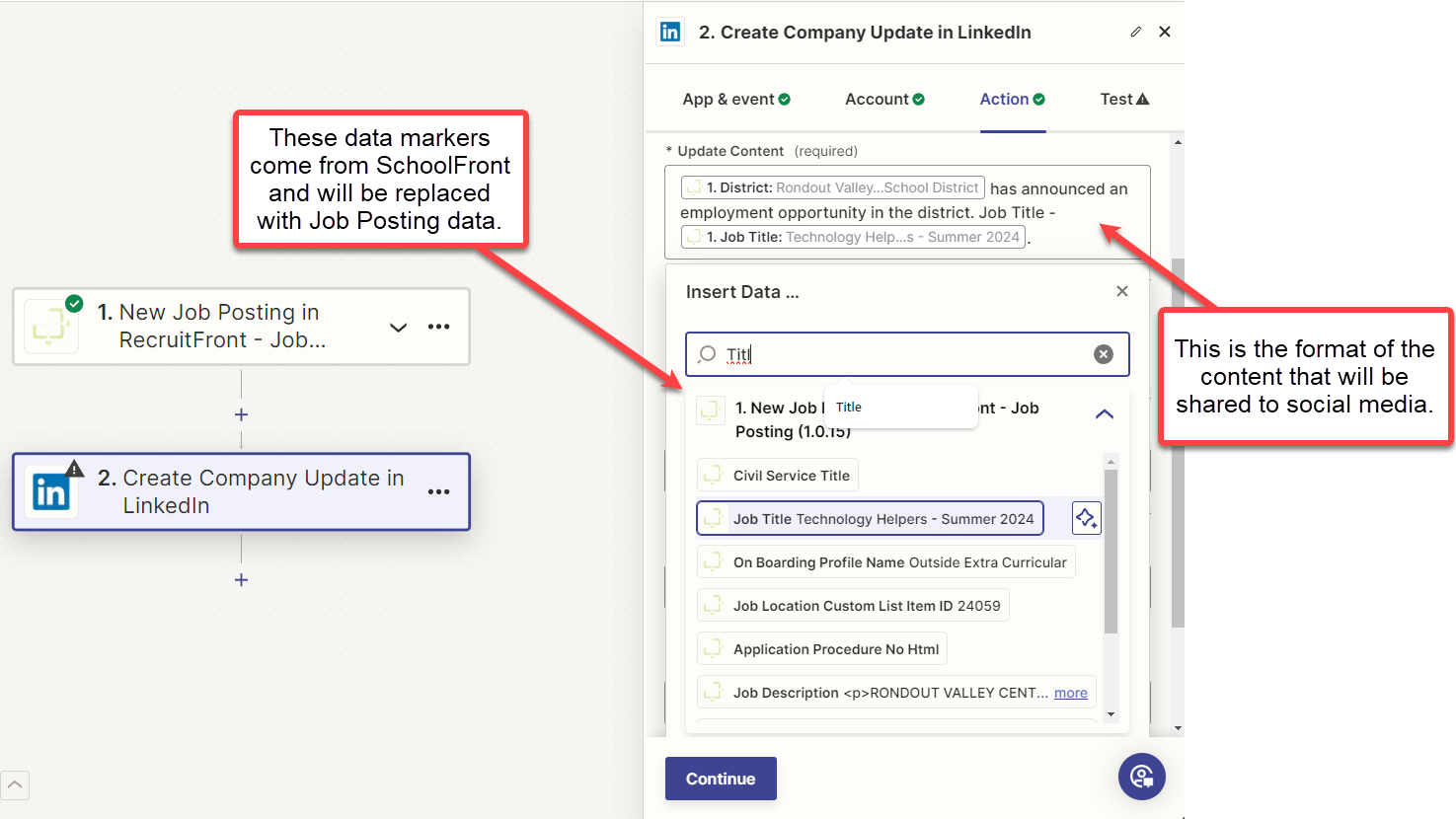
Task: Click the Continue button
Action: pyautogui.click(x=721, y=779)
